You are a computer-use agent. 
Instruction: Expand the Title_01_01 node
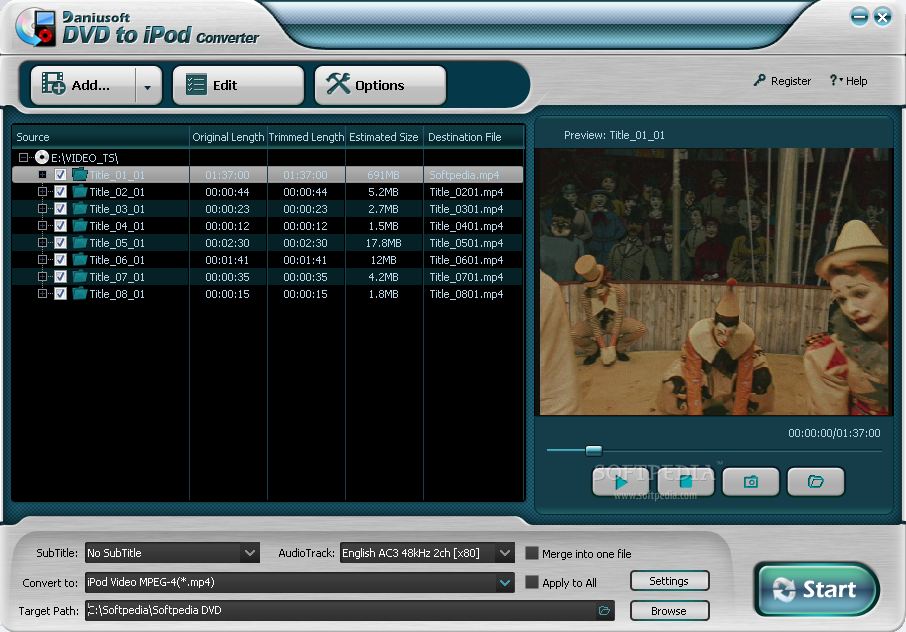42,174
